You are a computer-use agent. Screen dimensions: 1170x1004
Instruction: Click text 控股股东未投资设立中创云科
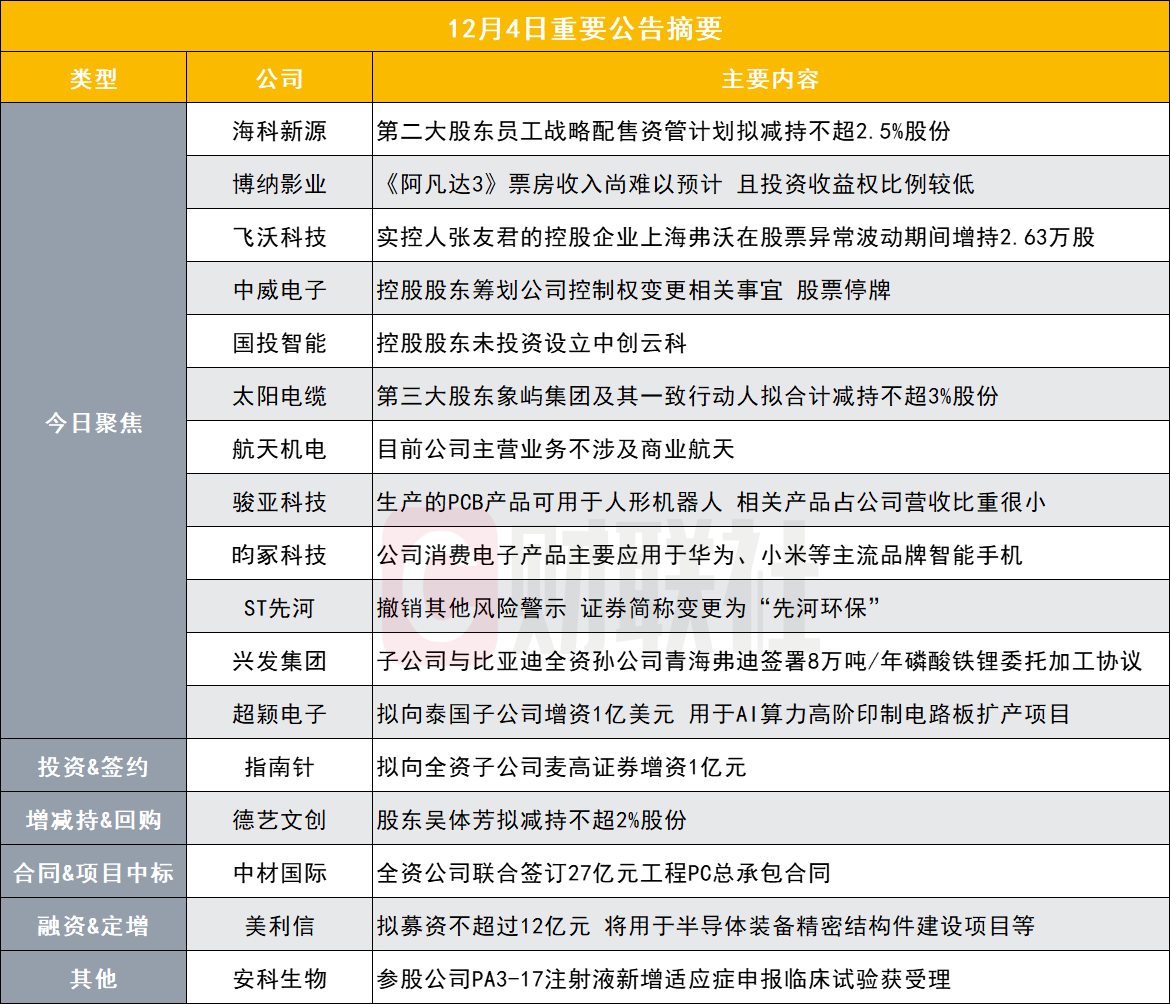point(531,343)
